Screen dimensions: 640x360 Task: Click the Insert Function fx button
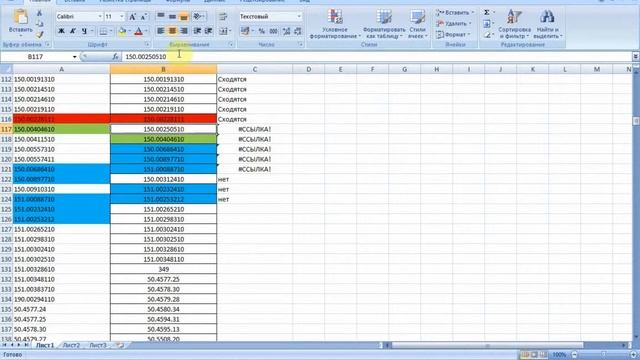[x=116, y=57]
